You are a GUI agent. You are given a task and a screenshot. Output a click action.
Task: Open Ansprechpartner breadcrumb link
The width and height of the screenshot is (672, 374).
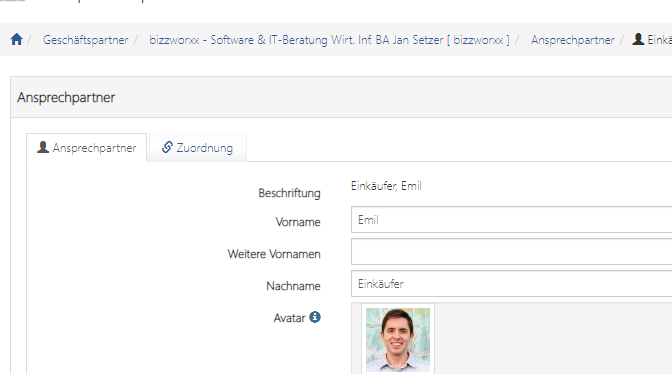click(x=572, y=40)
